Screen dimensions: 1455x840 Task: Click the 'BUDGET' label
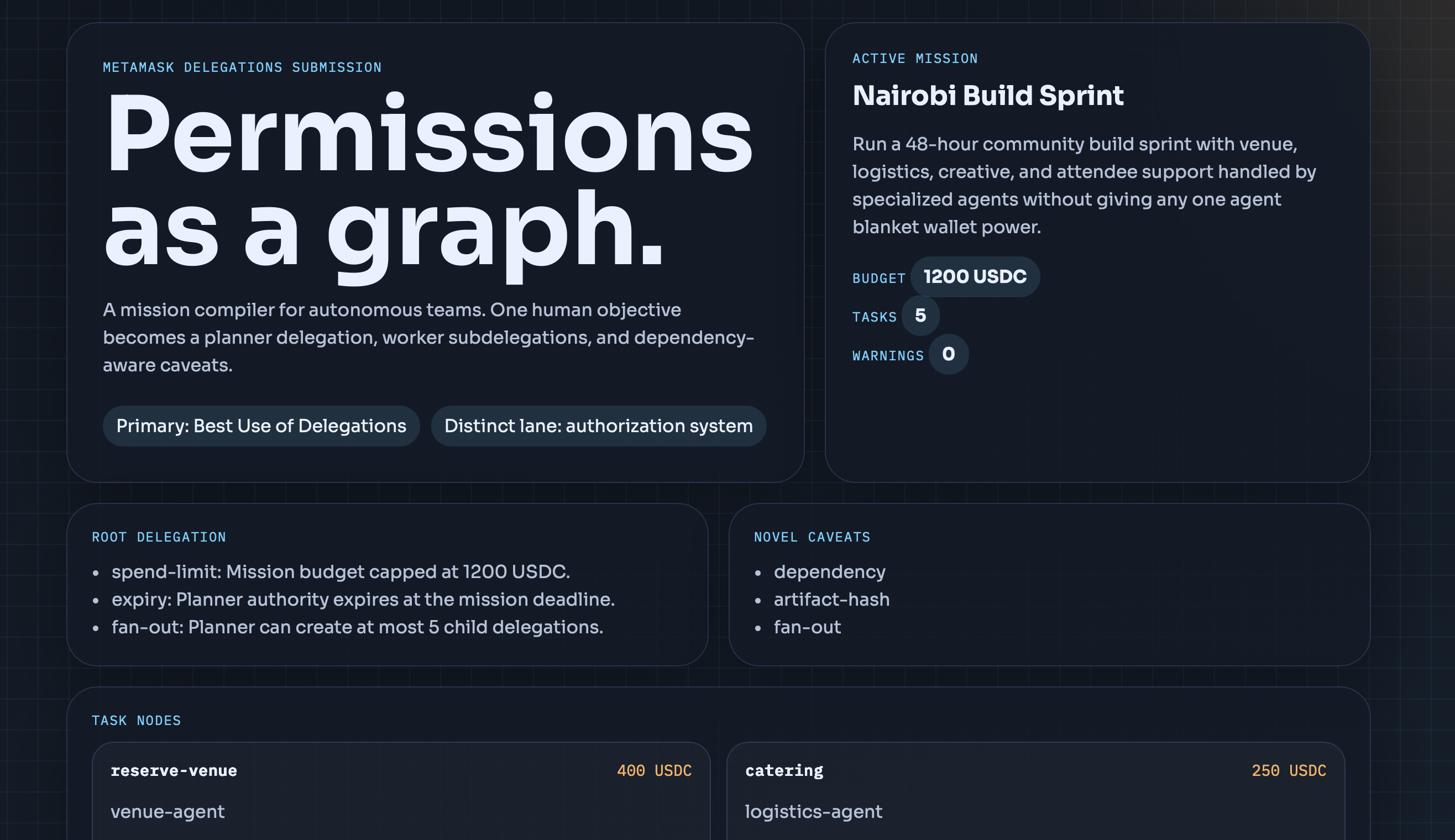[x=878, y=279]
